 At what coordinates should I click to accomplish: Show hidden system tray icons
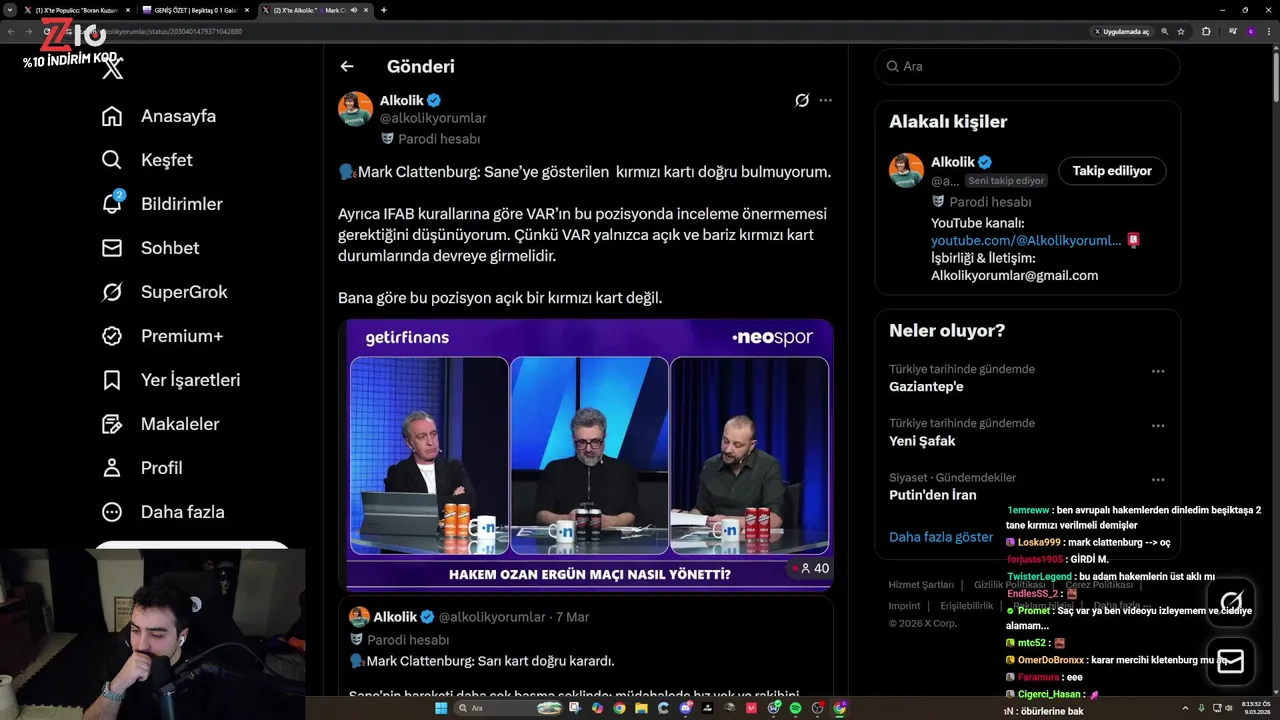1186,708
